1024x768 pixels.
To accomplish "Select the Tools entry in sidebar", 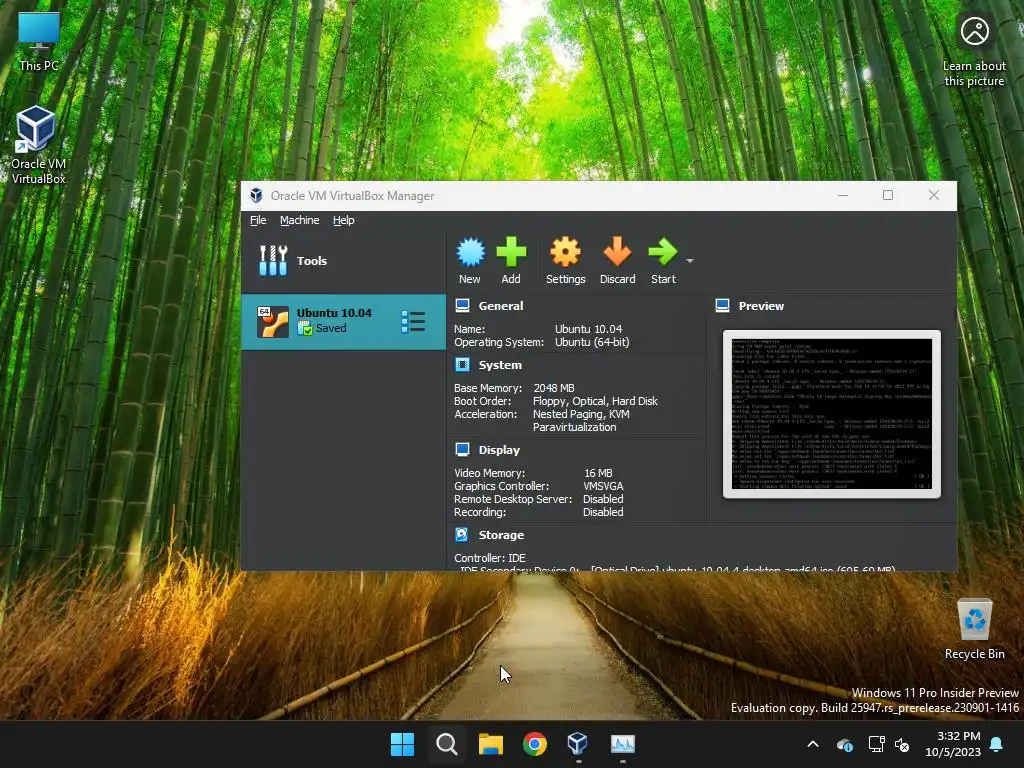I will [x=344, y=261].
